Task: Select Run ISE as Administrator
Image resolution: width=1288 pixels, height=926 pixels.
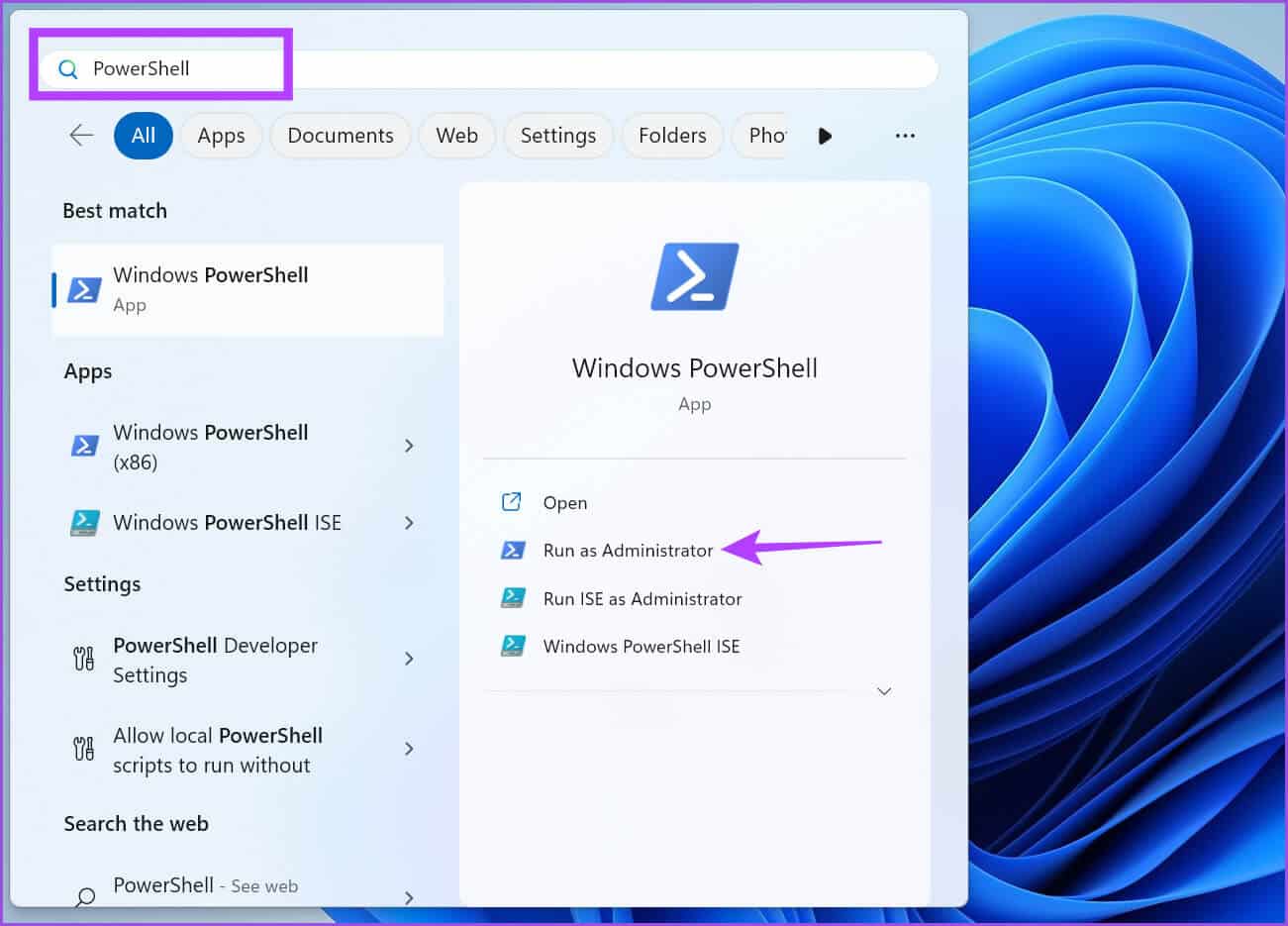Action: point(642,599)
